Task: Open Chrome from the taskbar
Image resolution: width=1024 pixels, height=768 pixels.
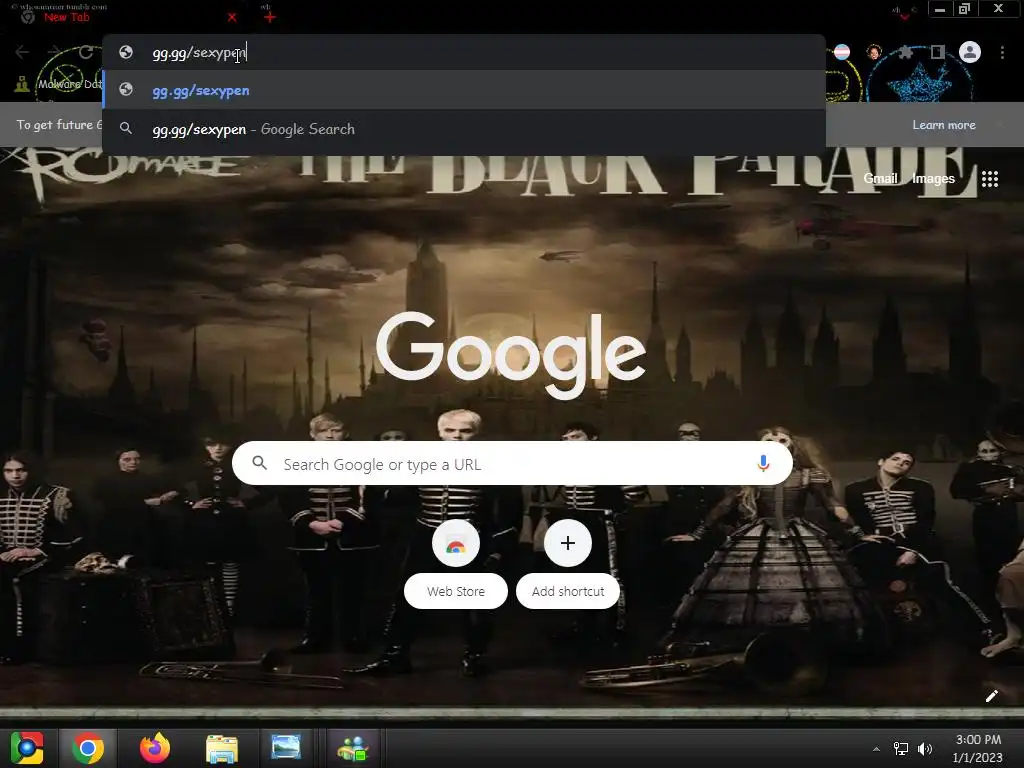Action: point(88,748)
